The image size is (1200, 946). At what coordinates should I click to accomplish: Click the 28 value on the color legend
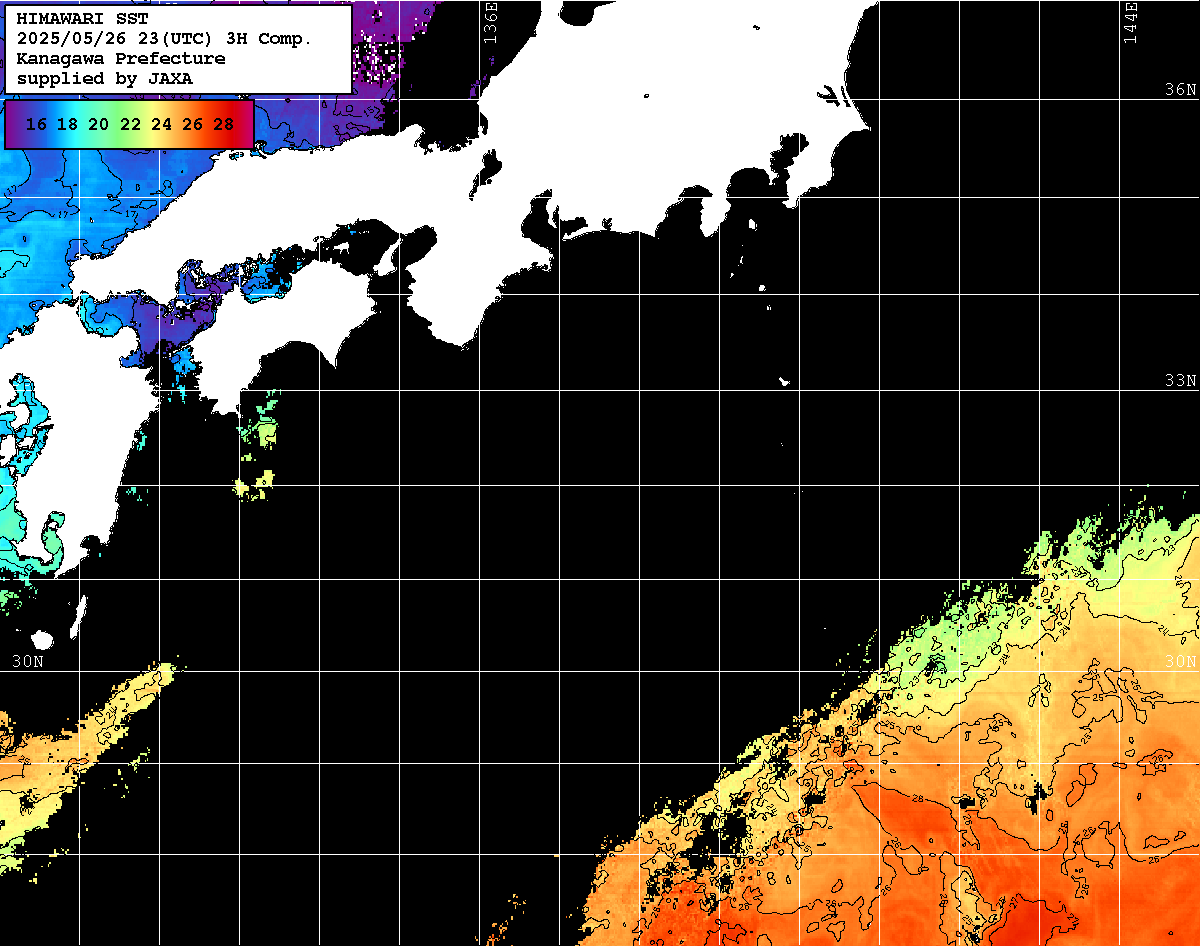pyautogui.click(x=223, y=124)
